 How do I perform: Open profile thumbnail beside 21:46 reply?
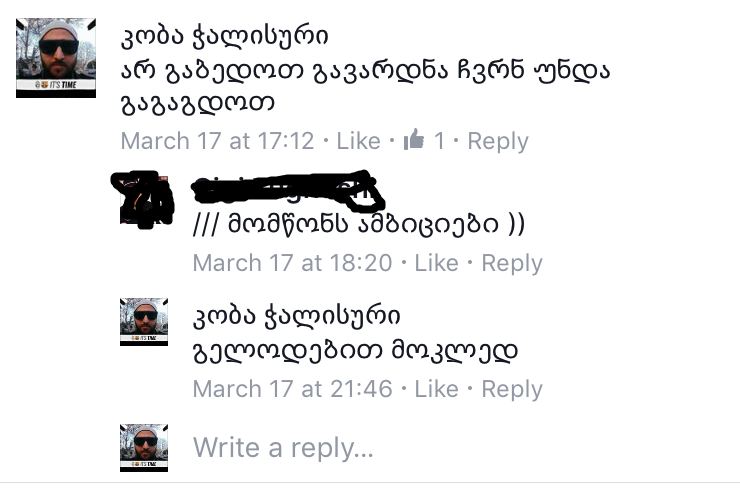(144, 322)
